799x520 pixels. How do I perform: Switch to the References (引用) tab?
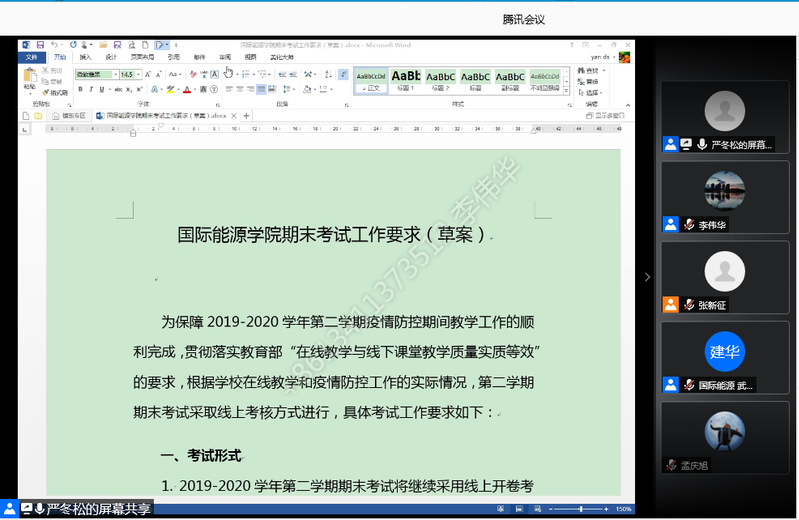tap(174, 57)
